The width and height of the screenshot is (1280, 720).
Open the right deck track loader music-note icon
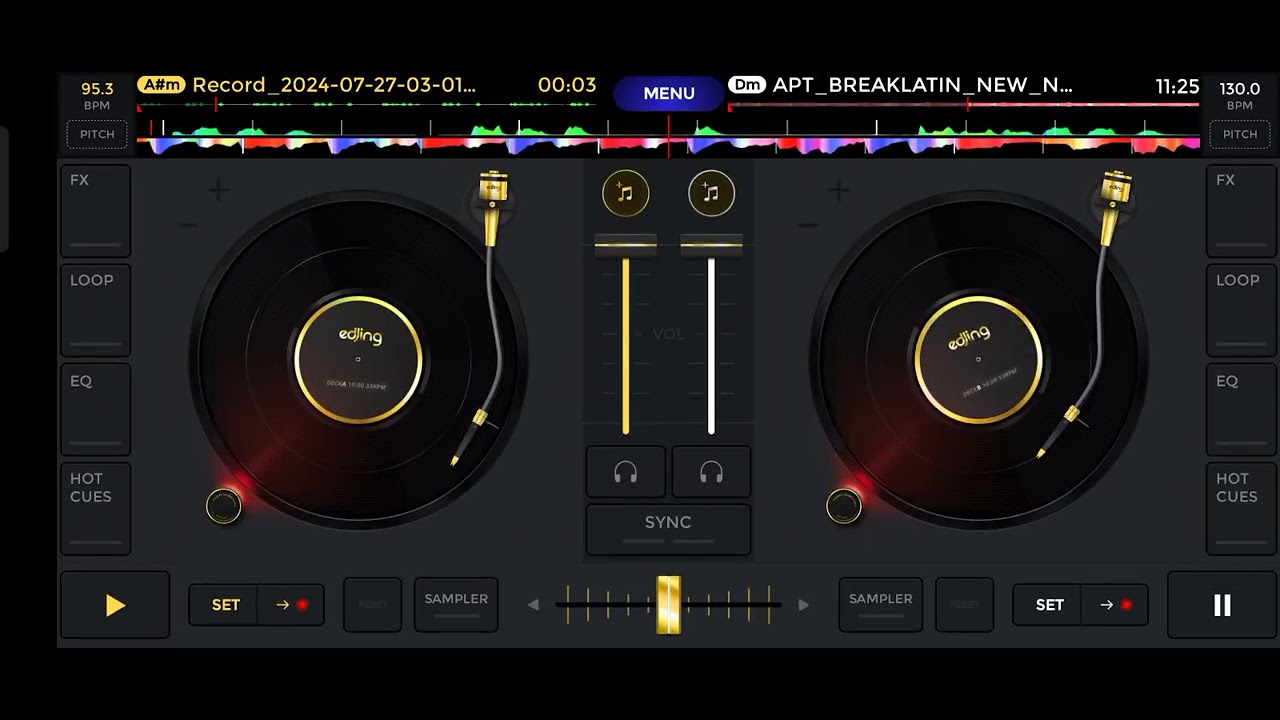pyautogui.click(x=711, y=194)
